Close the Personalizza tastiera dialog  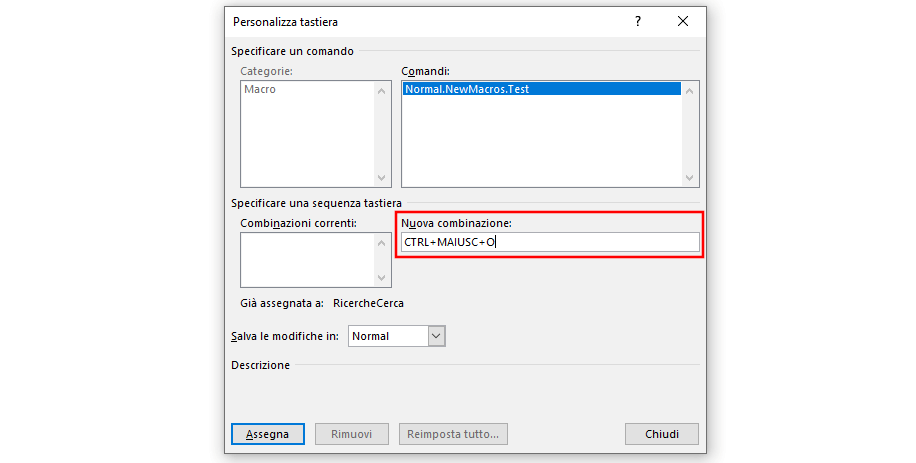682,22
